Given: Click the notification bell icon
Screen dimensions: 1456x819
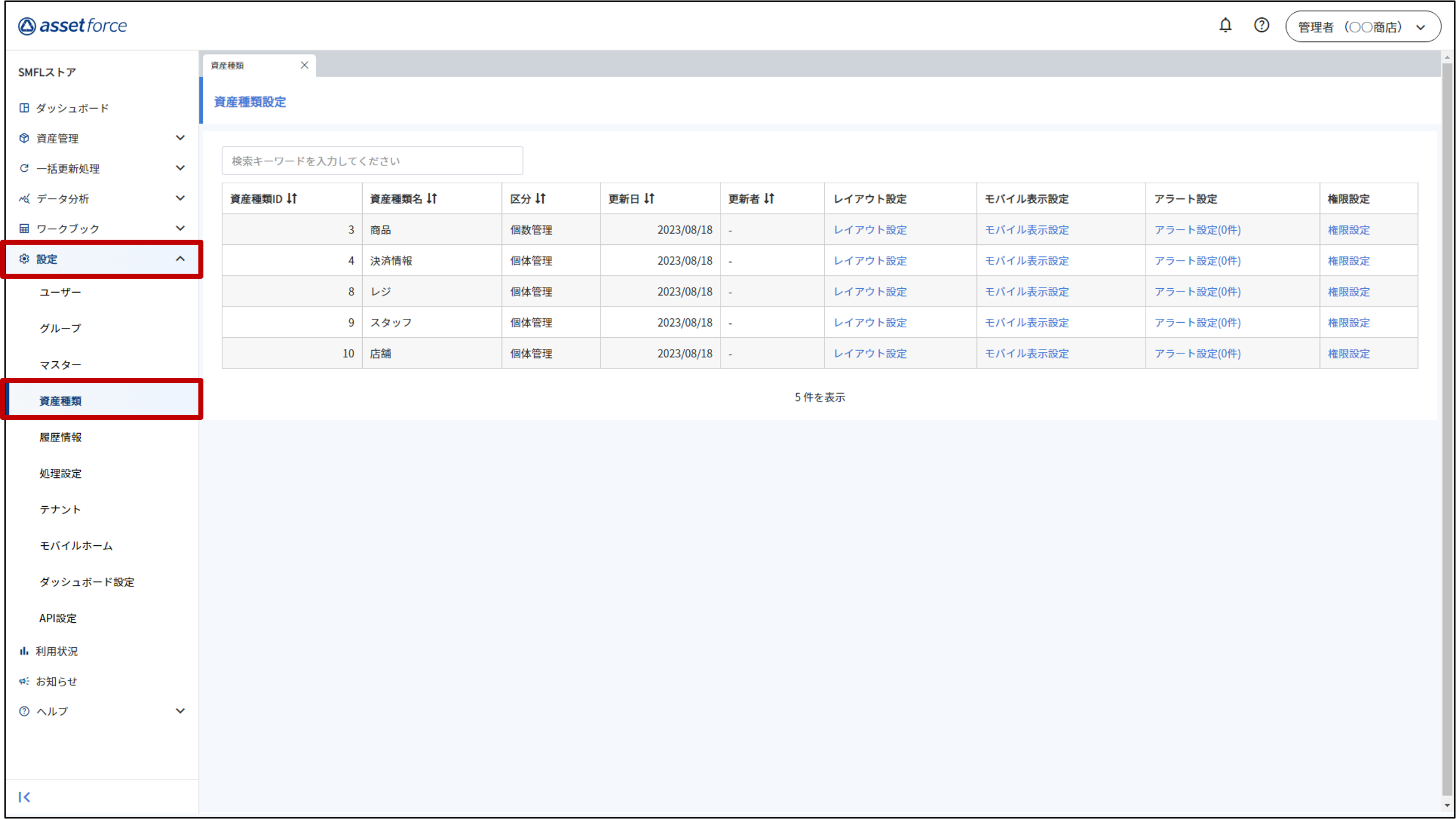Looking at the screenshot, I should (x=1225, y=26).
